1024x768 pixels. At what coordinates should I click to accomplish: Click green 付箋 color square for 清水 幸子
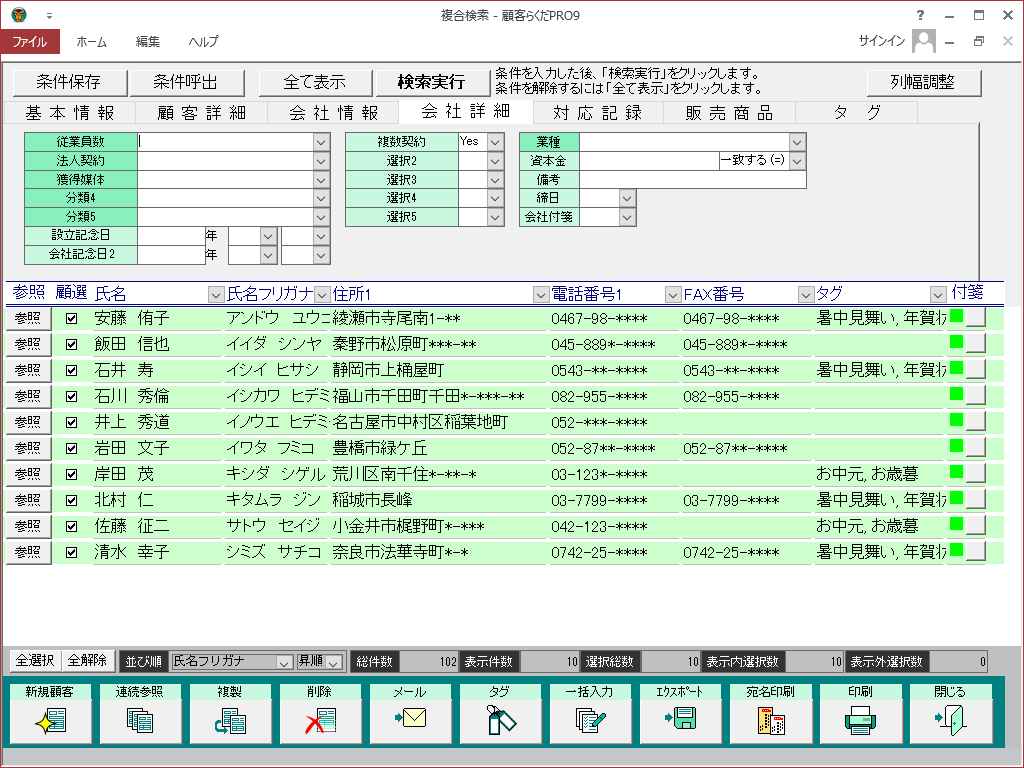(x=957, y=551)
